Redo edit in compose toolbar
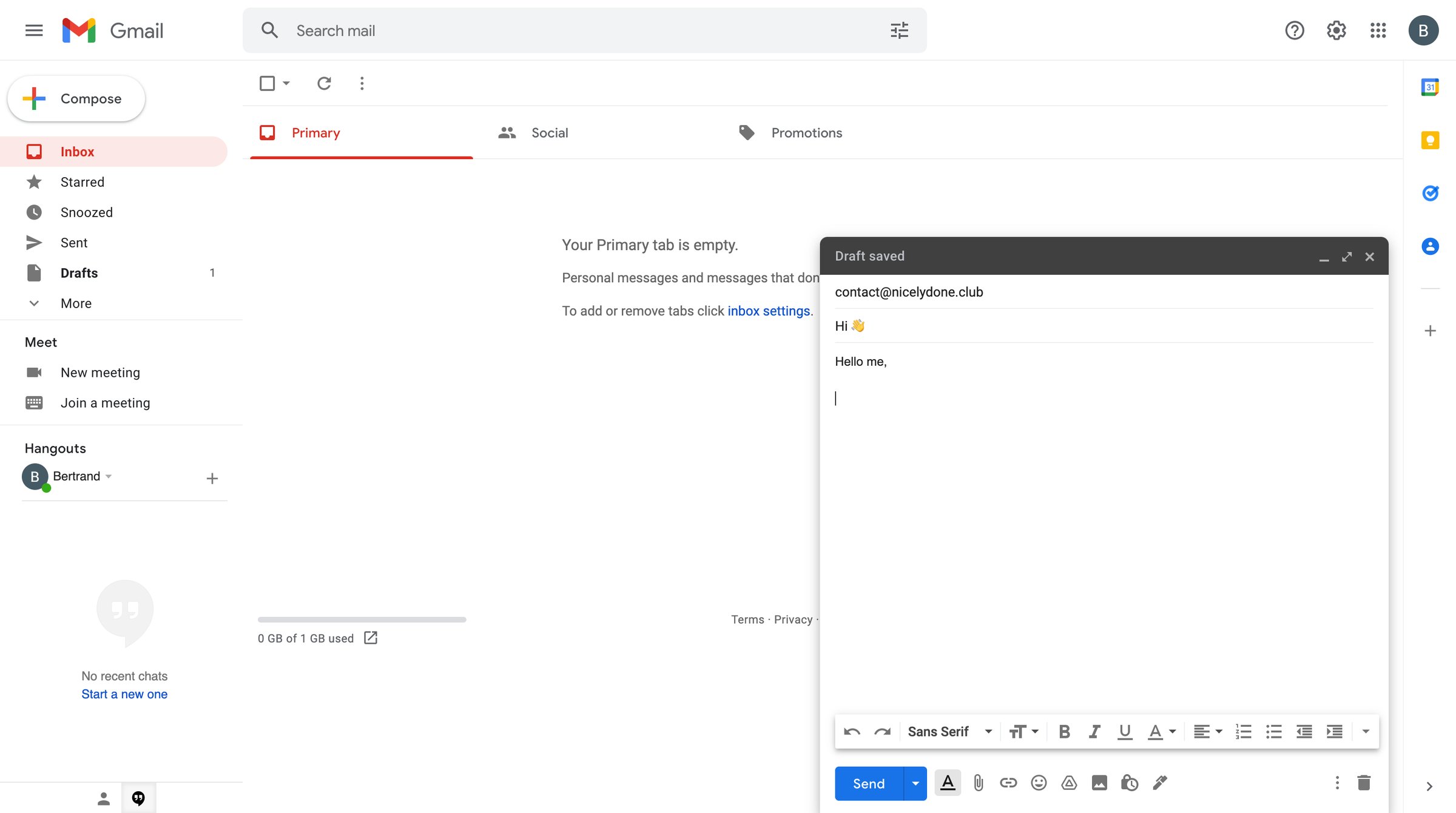This screenshot has height=813, width=1456. pyautogui.click(x=882, y=732)
